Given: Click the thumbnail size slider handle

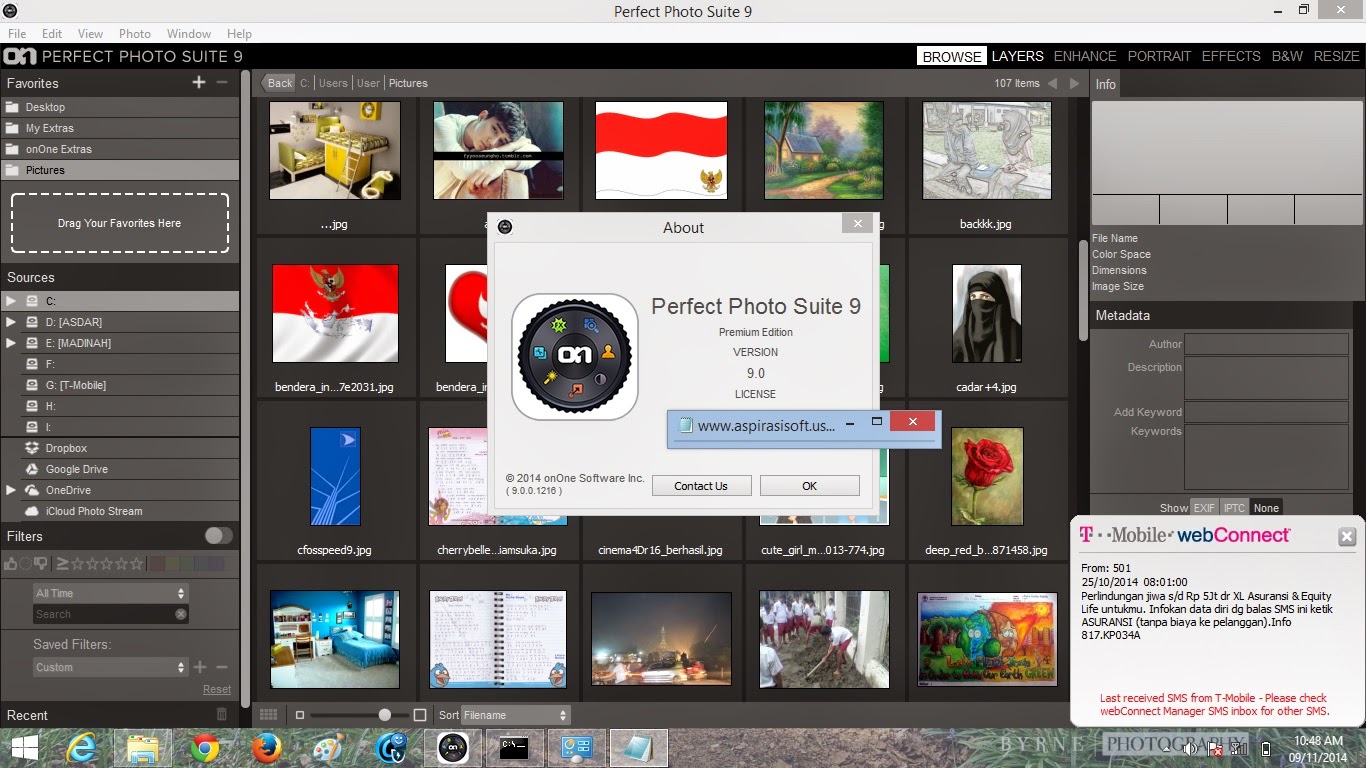Looking at the screenshot, I should pos(385,715).
